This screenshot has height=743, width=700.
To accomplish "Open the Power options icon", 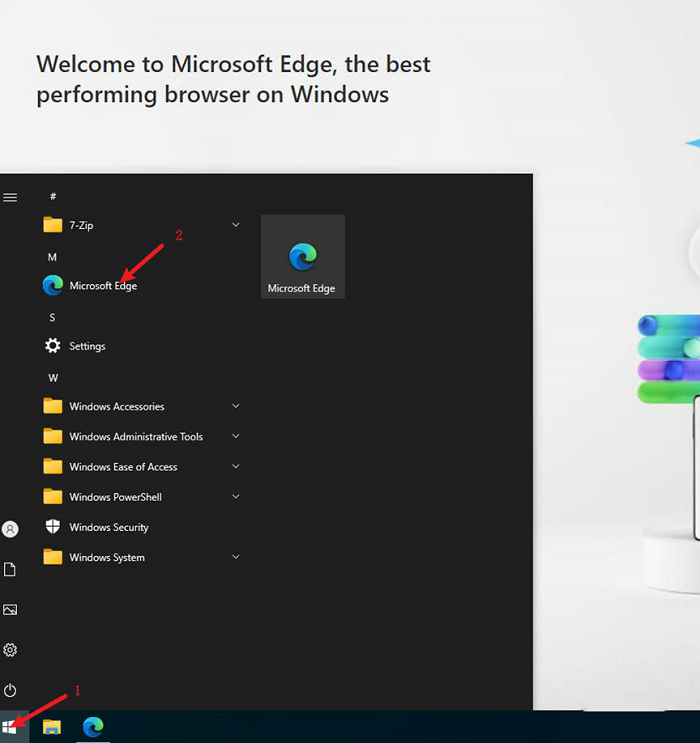I will (x=10, y=690).
